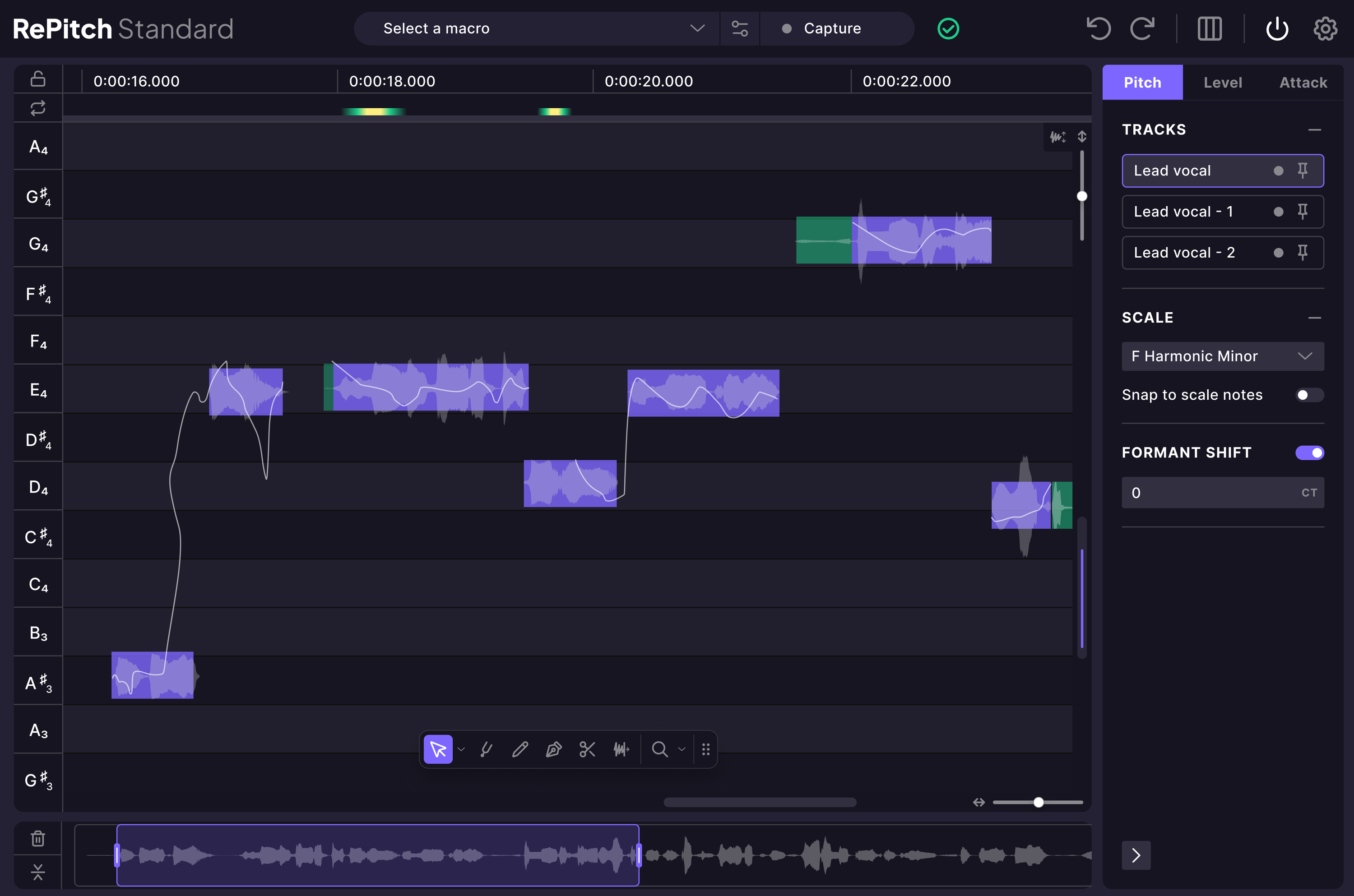The image size is (1354, 896).
Task: Click the Capture button
Action: point(832,28)
